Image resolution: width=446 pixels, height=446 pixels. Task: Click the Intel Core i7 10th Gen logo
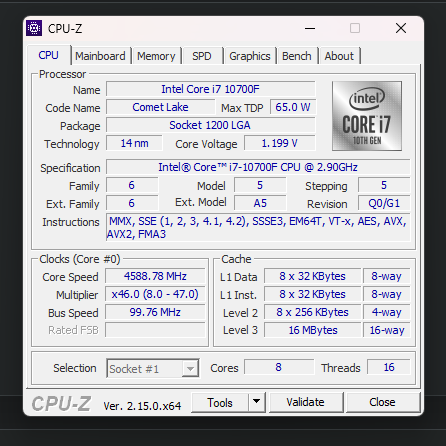tap(367, 116)
